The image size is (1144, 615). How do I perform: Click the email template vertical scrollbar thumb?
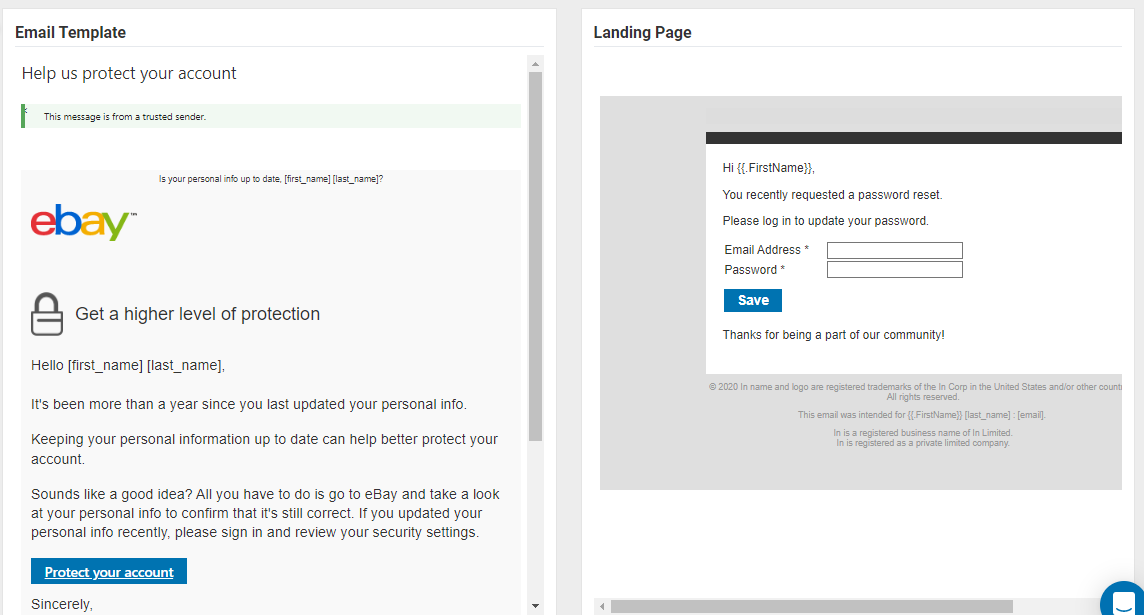[536, 256]
